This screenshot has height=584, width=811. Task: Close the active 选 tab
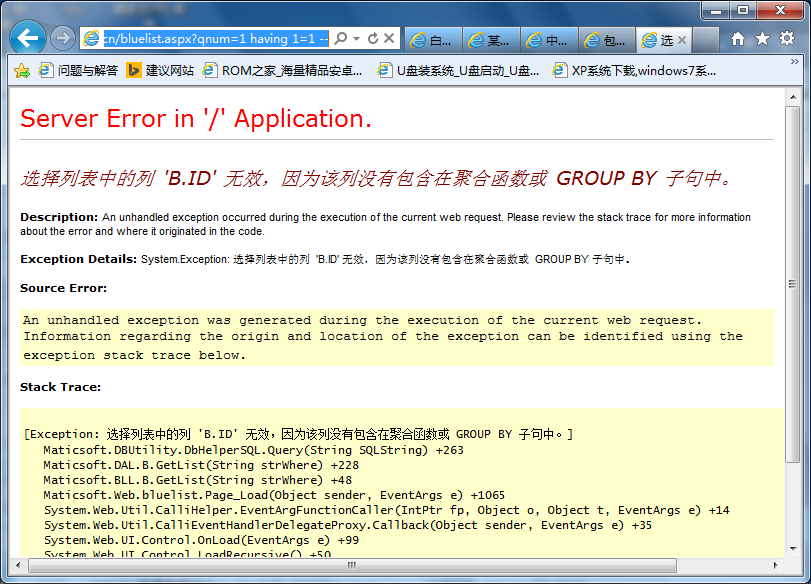[x=682, y=40]
